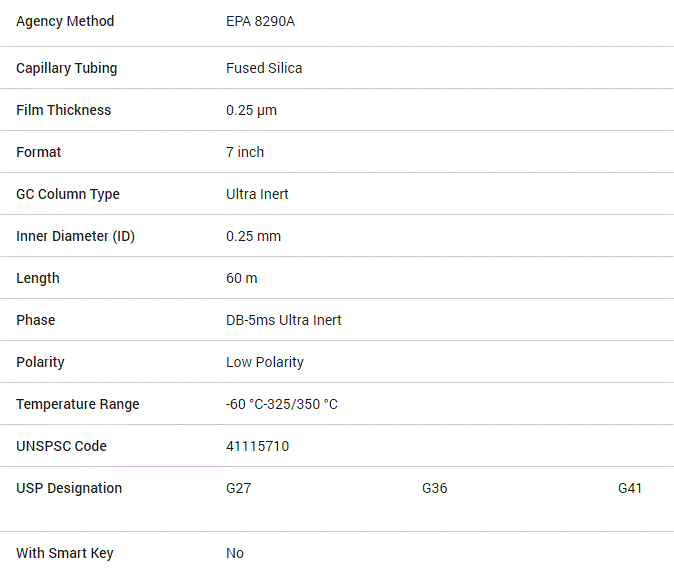Select the -60 °C-325/350 °C temperature range

(282, 404)
